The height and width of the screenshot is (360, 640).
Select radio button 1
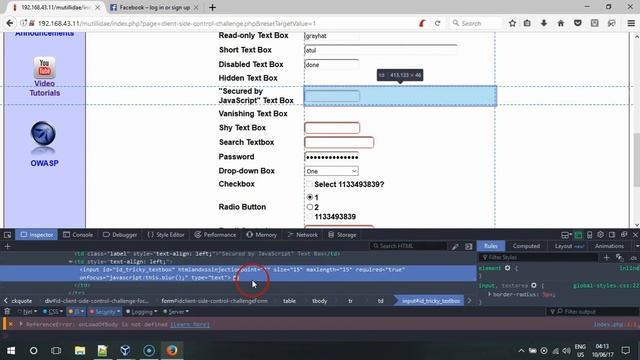coord(310,197)
